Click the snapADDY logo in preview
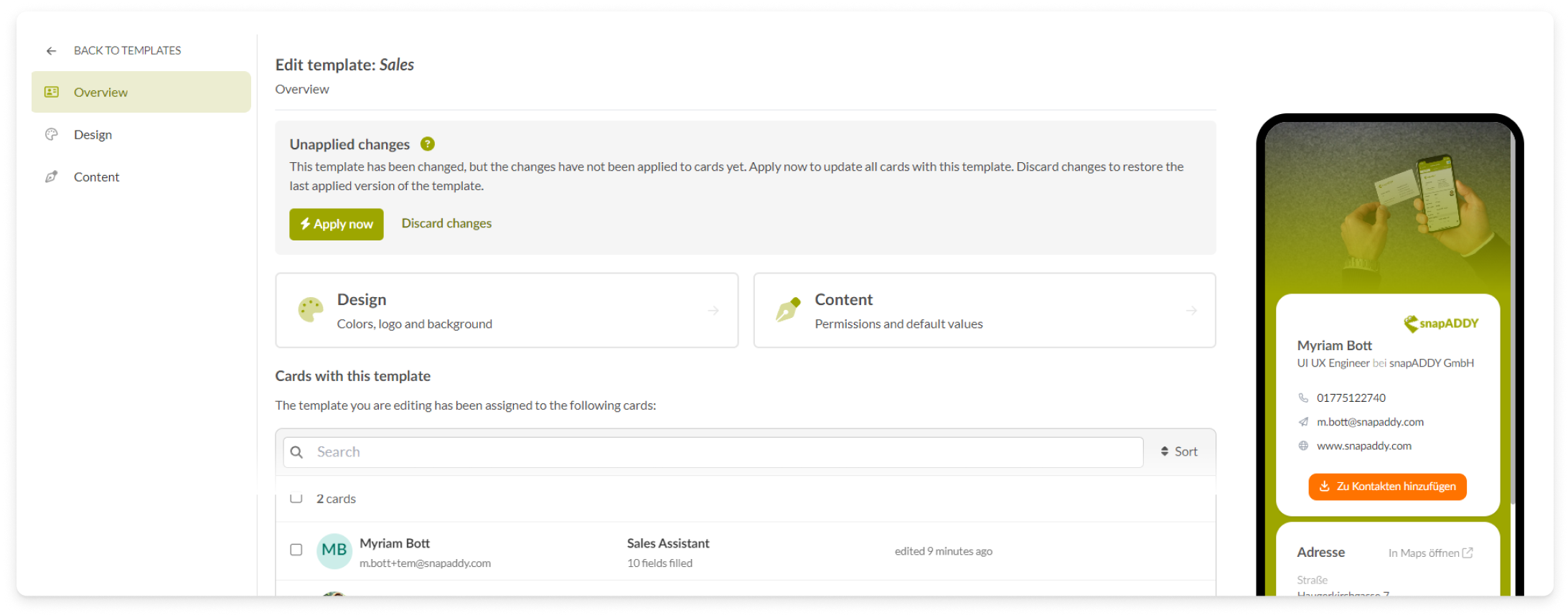The height and width of the screenshot is (615, 1568). click(1440, 324)
